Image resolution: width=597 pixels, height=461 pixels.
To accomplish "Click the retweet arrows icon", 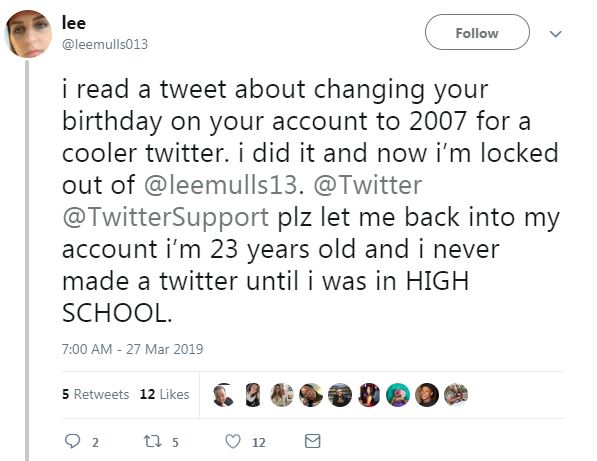I will [x=153, y=442].
